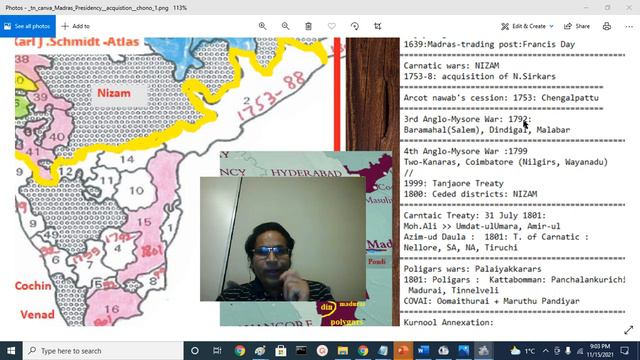Zoom in on the photo

pos(262,26)
